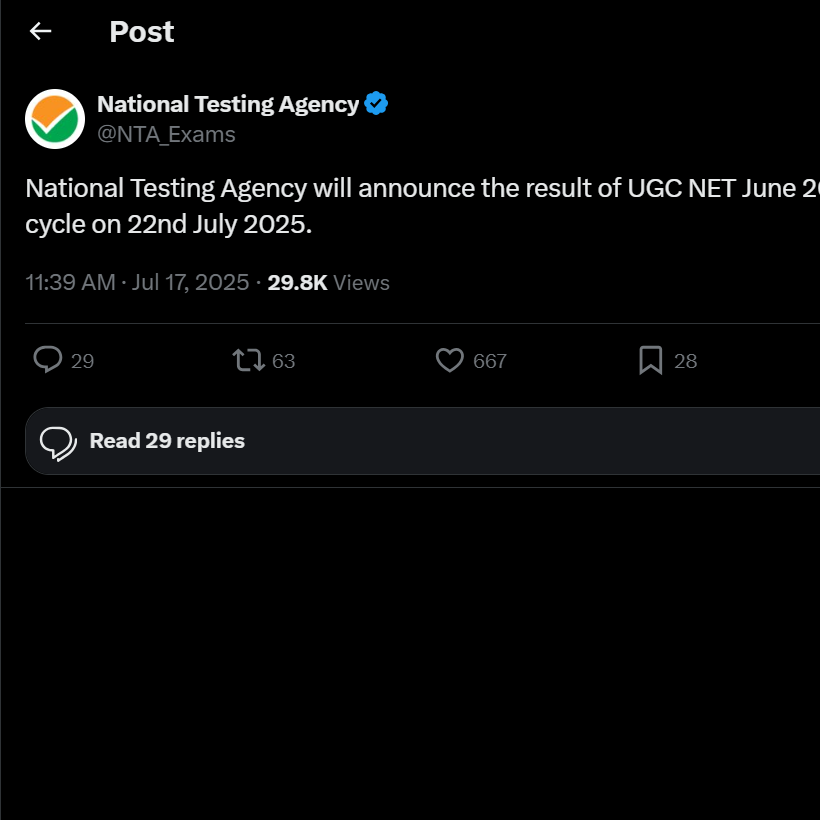This screenshot has height=820, width=820.
Task: Like the post with heart icon
Action: click(x=450, y=360)
